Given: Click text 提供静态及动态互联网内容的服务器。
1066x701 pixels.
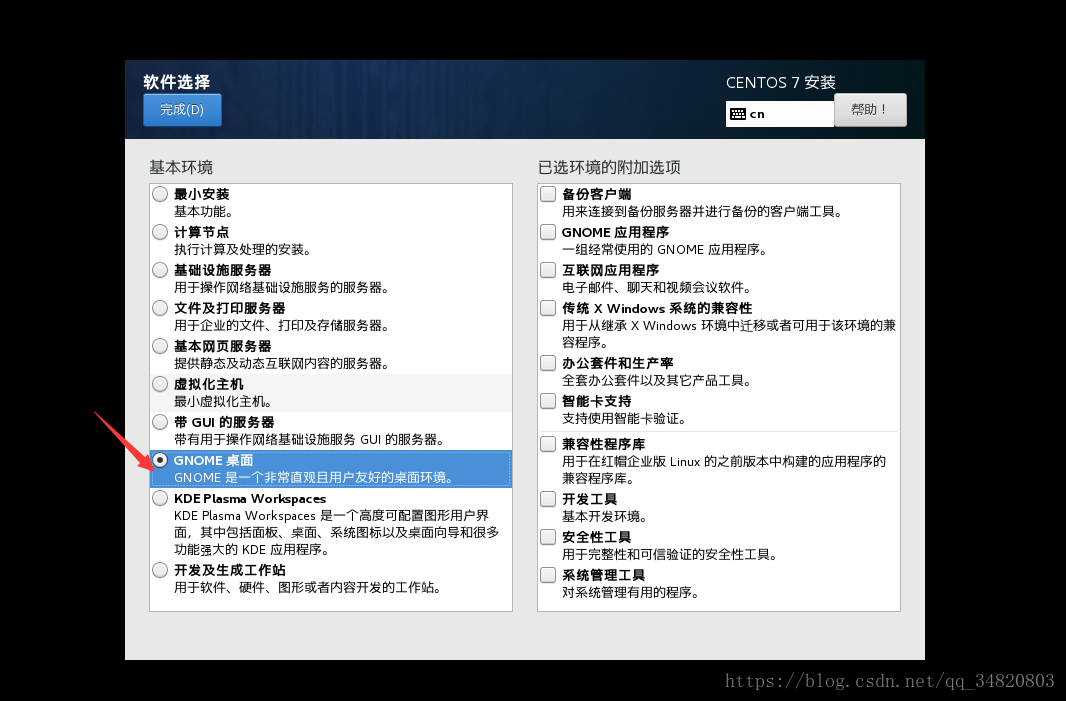Looking at the screenshot, I should (281, 364).
